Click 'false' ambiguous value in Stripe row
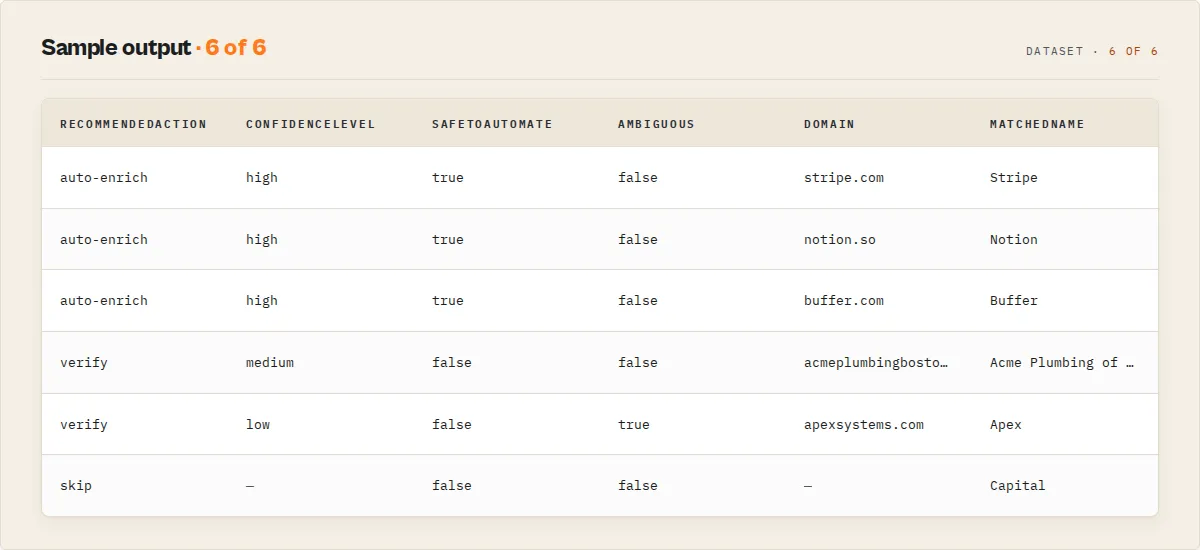Image resolution: width=1200 pixels, height=550 pixels. point(638,177)
